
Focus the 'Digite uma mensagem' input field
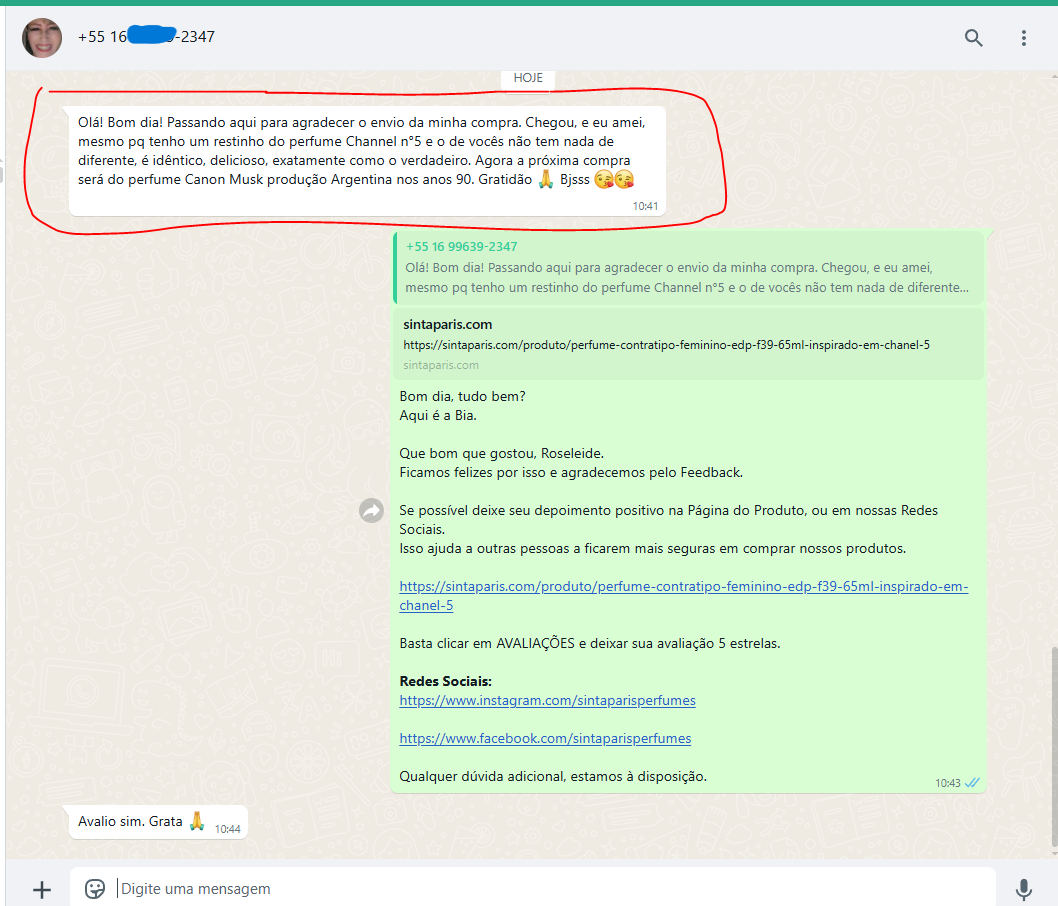tap(550, 889)
